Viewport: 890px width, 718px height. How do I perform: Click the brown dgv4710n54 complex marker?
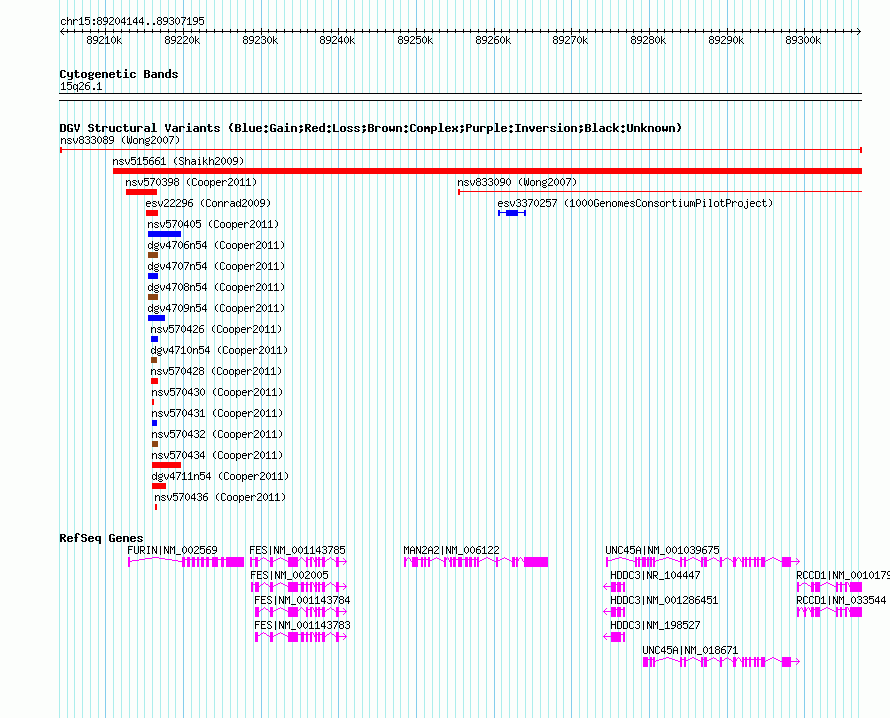[x=154, y=360]
